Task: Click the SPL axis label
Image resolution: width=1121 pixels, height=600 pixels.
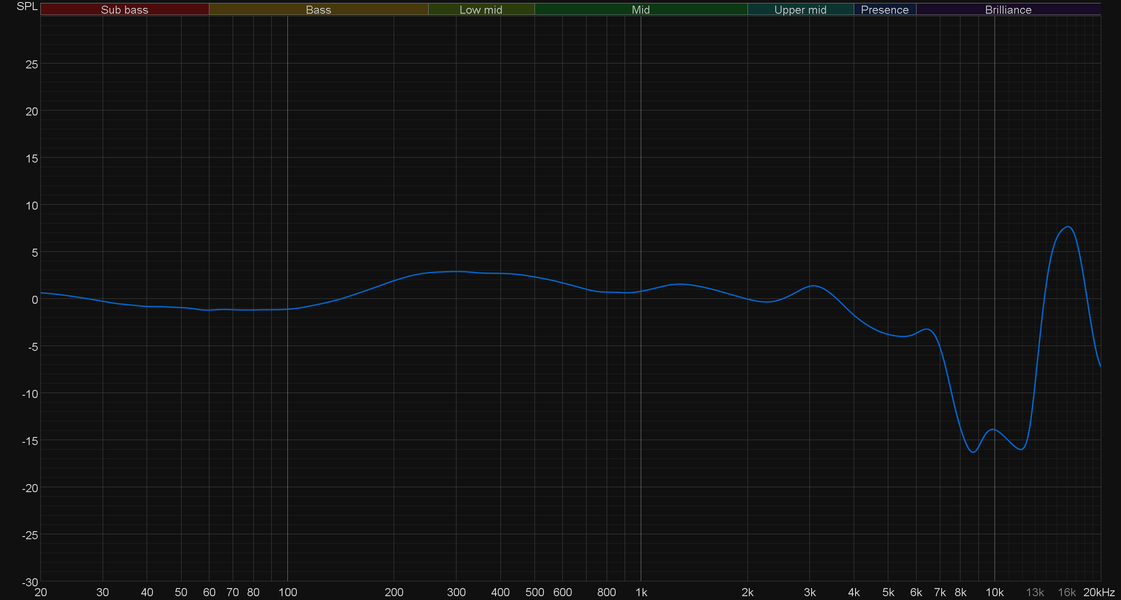Action: click(x=26, y=7)
